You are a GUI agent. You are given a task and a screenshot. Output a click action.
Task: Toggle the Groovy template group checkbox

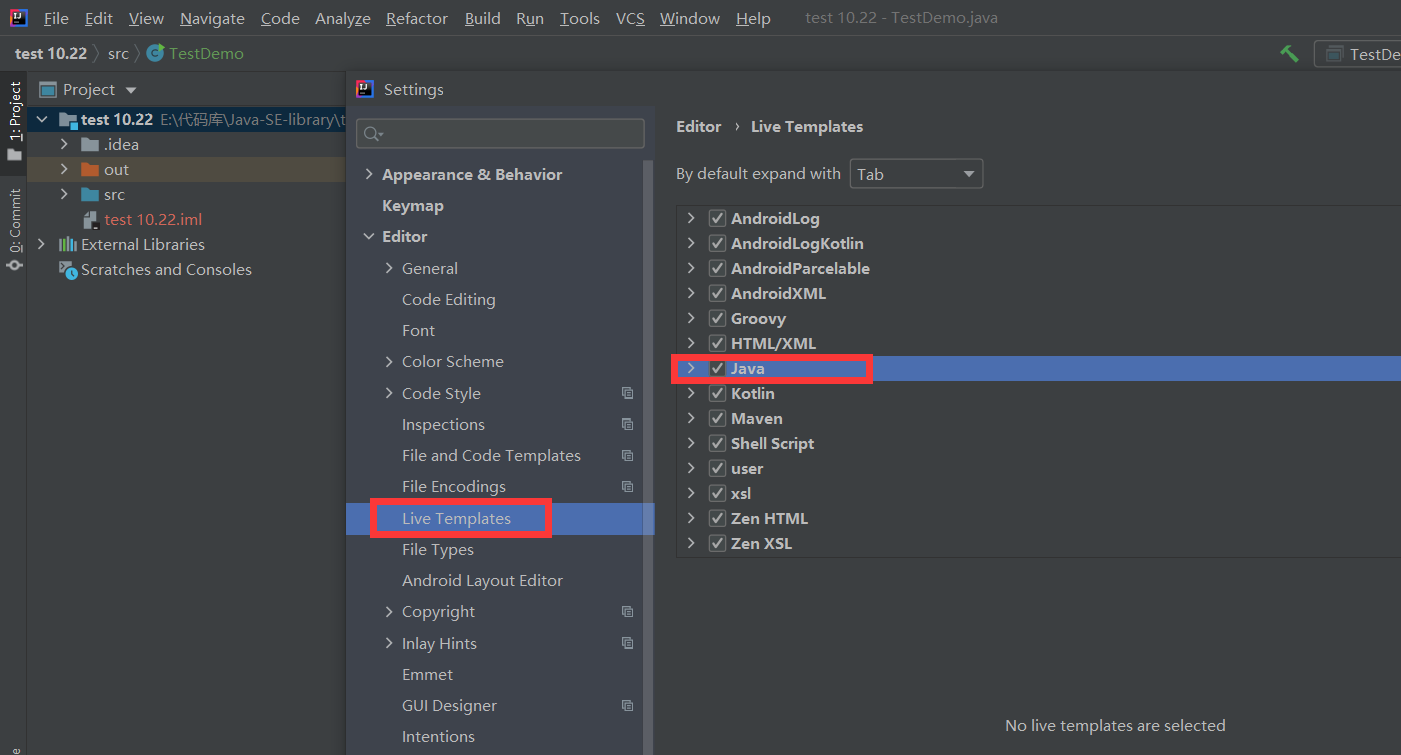point(717,318)
